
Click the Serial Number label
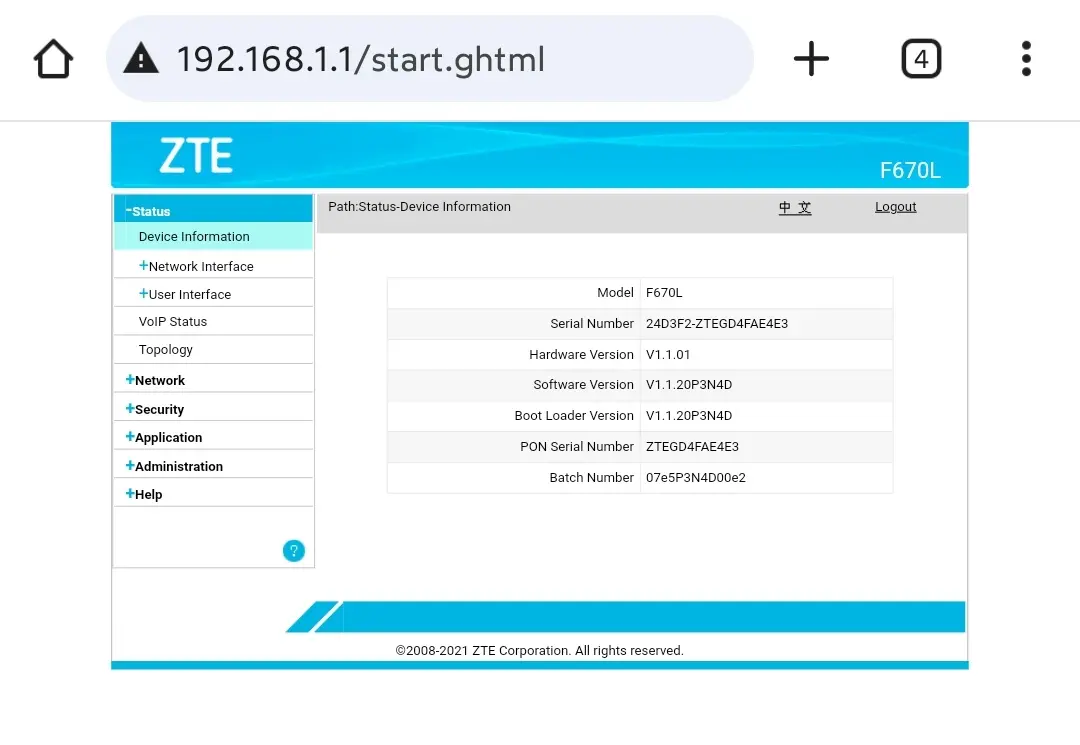pos(592,324)
